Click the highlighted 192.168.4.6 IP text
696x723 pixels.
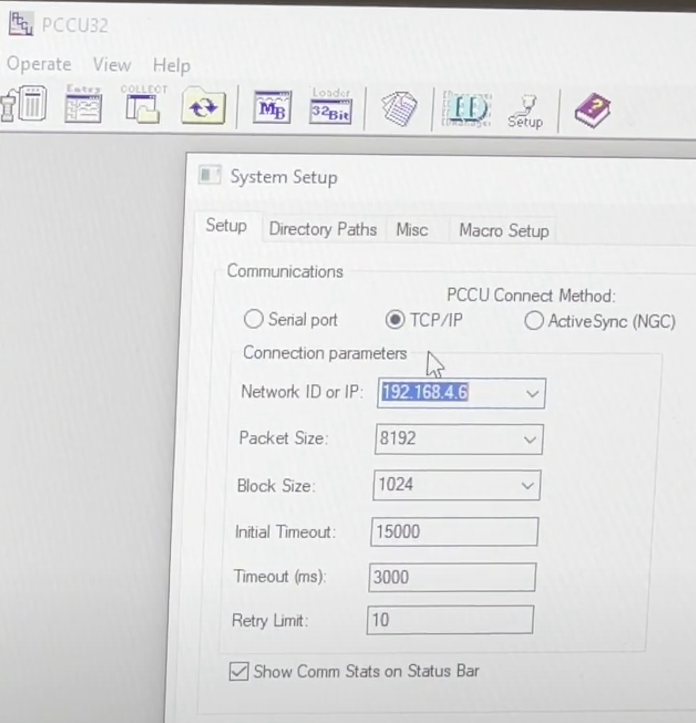point(425,392)
